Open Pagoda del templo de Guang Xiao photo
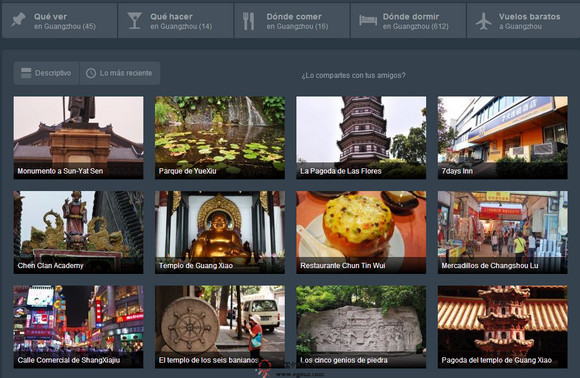Screen dimensions: 580x378 (502, 327)
